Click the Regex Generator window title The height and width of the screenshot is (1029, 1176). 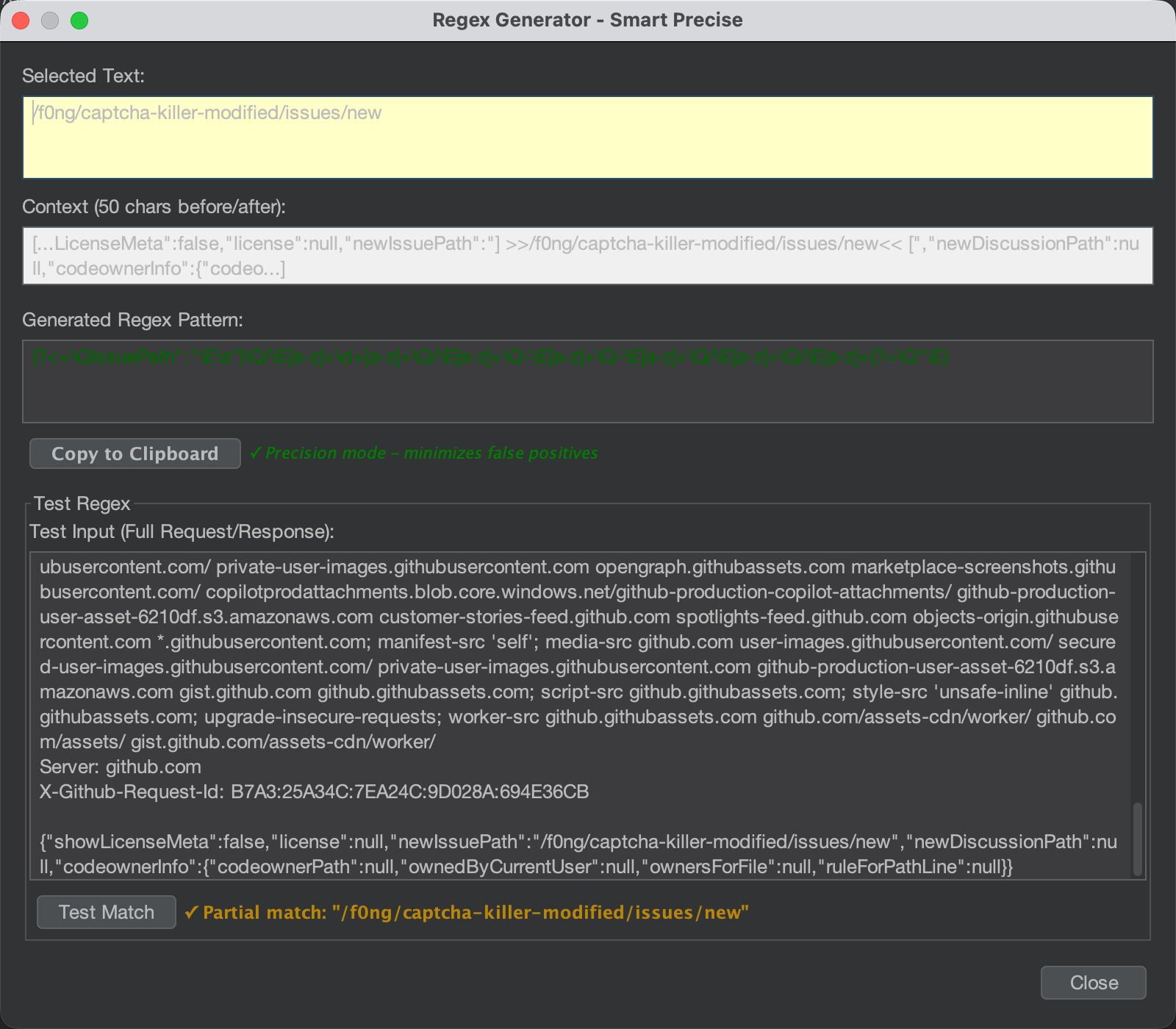(587, 20)
